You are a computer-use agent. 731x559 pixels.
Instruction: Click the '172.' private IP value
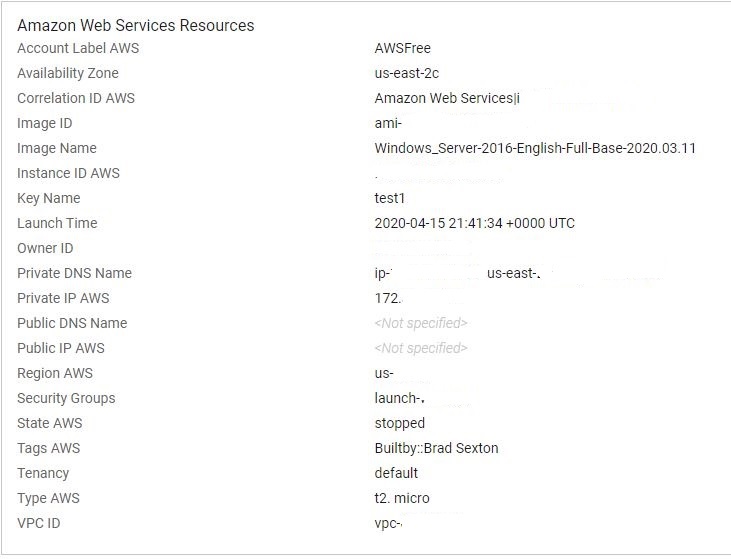pyautogui.click(x=388, y=298)
